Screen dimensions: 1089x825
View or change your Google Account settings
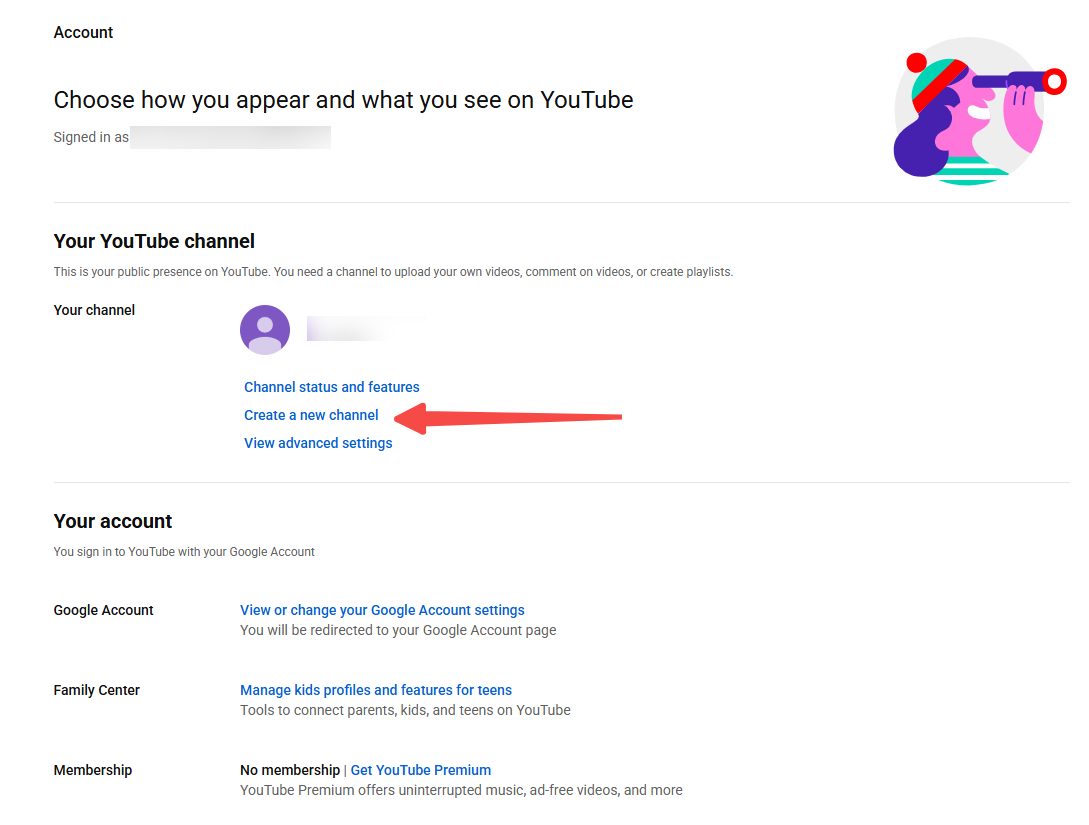pos(381,610)
